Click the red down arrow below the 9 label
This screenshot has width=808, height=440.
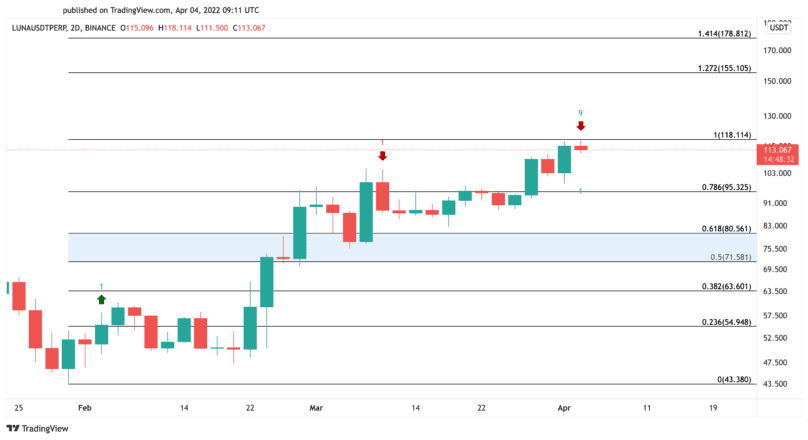click(581, 126)
